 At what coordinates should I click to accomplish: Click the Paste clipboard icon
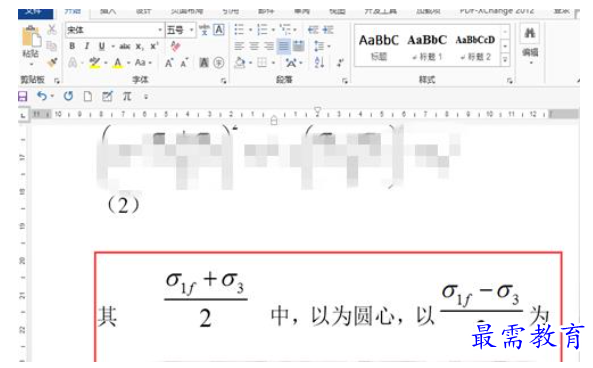pos(31,37)
